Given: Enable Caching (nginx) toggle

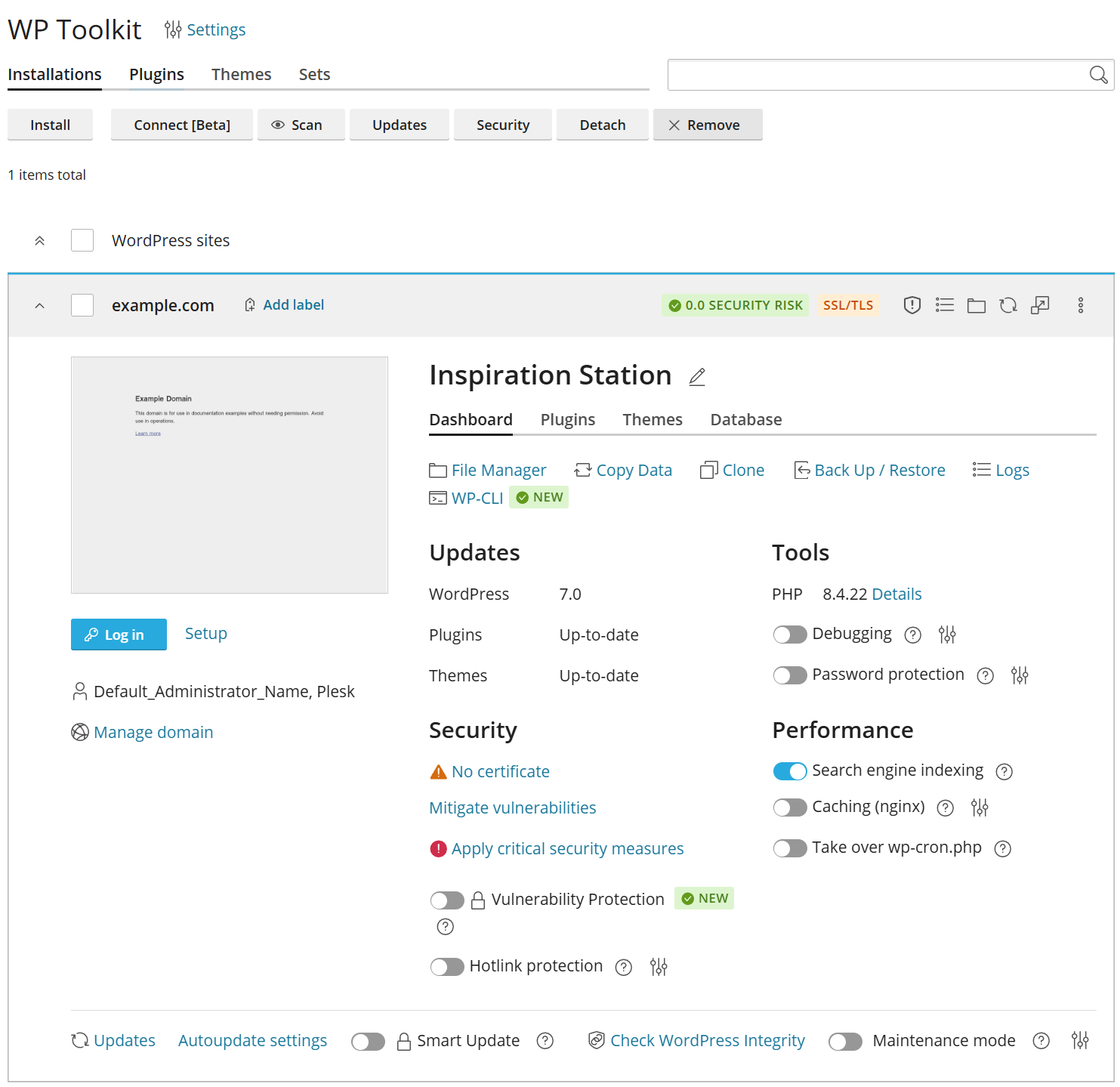Looking at the screenshot, I should pyautogui.click(x=790, y=808).
